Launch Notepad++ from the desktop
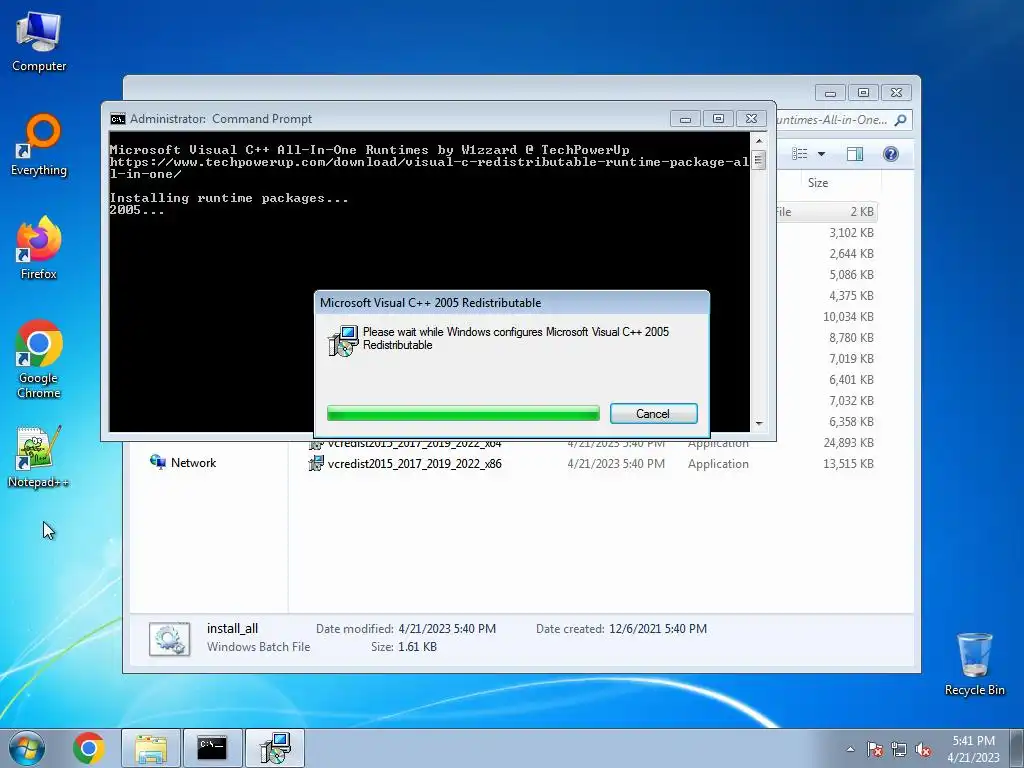1024x768 pixels. tap(39, 457)
